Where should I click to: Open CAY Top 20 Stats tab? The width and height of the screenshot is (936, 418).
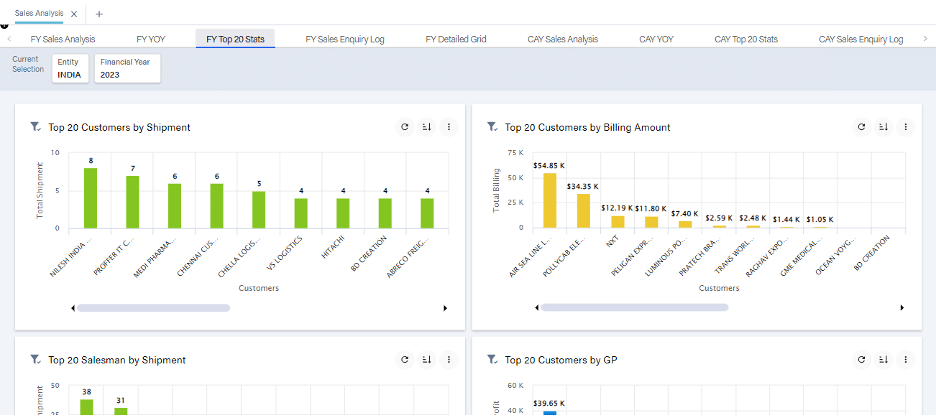point(746,39)
